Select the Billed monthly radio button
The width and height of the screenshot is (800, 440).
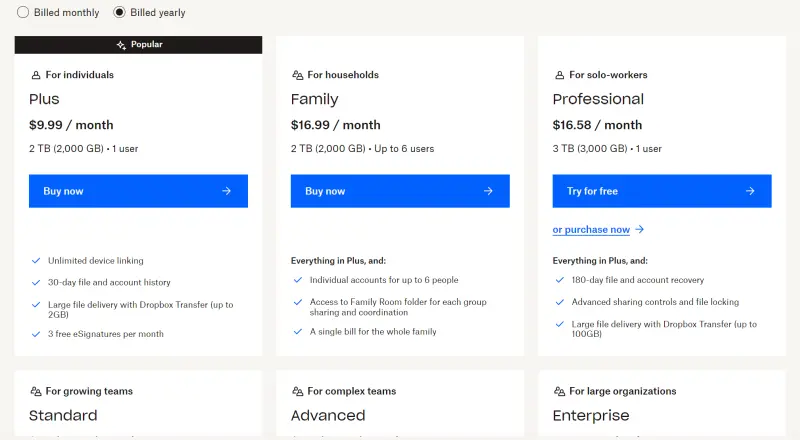coord(23,12)
